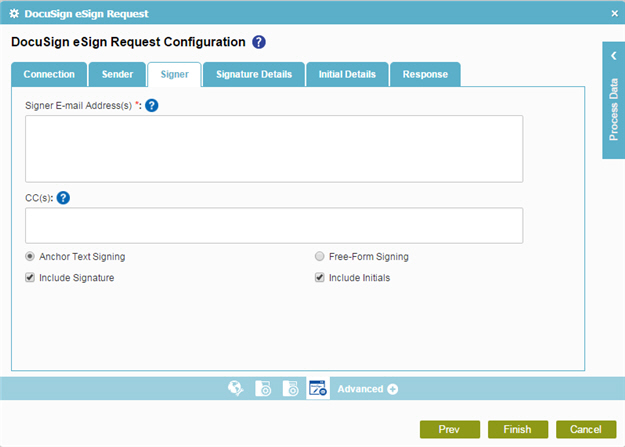The height and width of the screenshot is (447, 625).
Task: Go to the Response tab
Action: (x=425, y=74)
